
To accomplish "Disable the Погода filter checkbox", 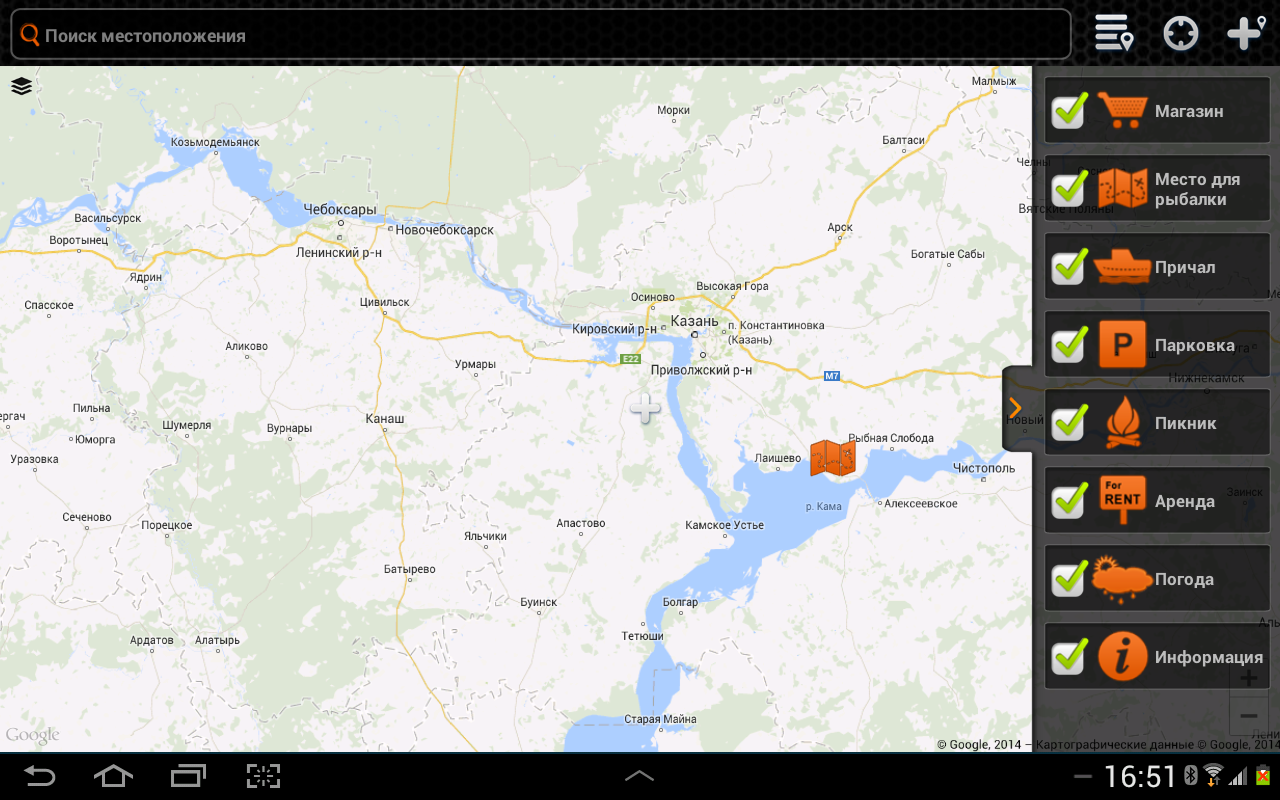I will [x=1069, y=577].
